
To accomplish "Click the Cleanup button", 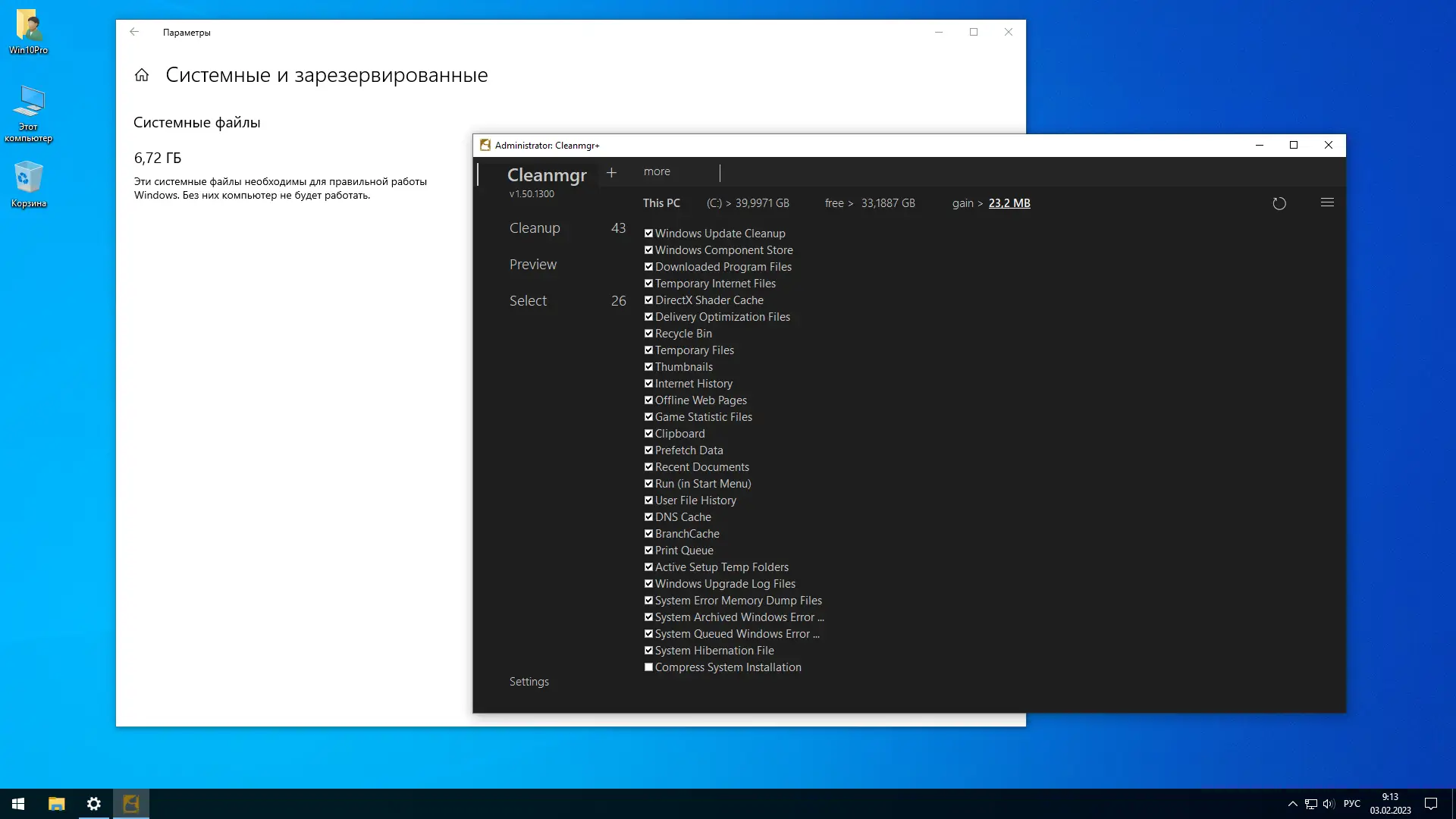I will coord(535,228).
